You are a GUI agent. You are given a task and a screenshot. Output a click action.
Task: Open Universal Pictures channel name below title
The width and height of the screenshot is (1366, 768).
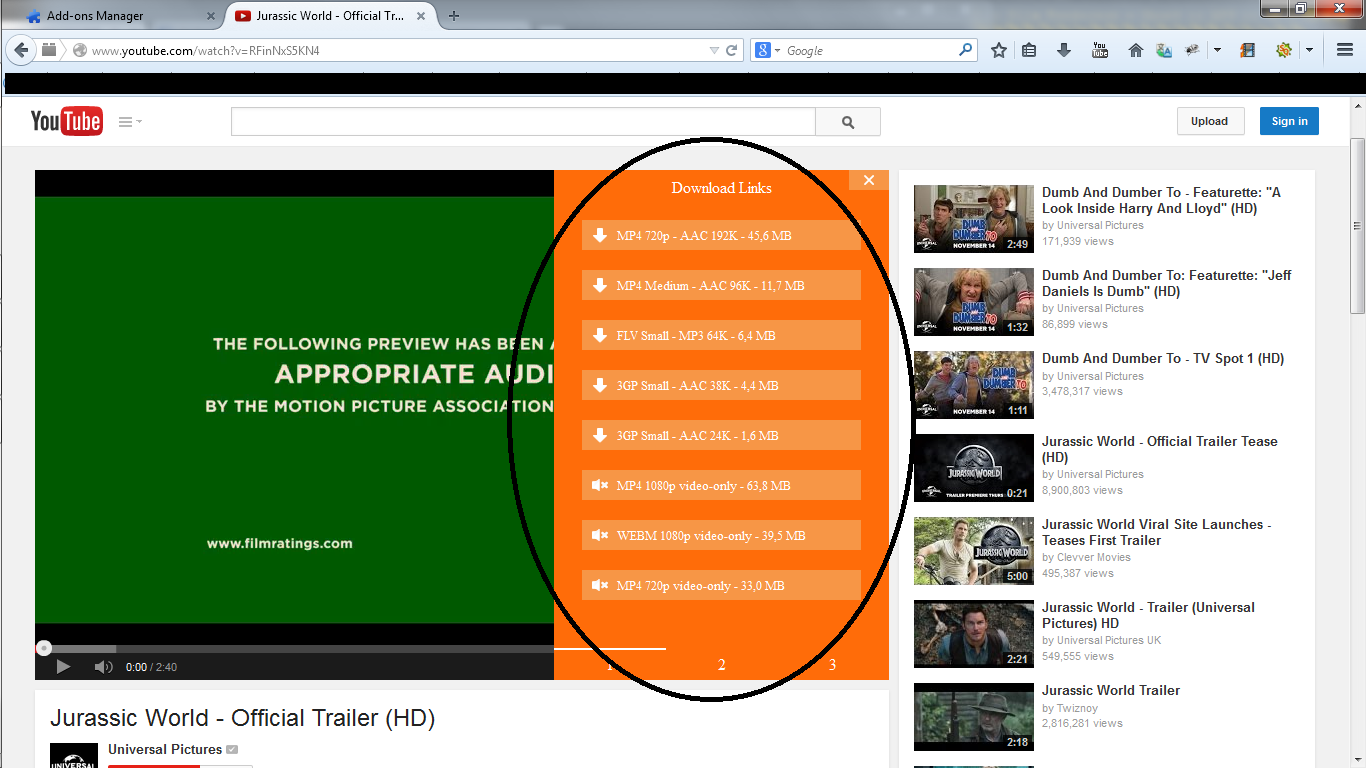coord(165,749)
